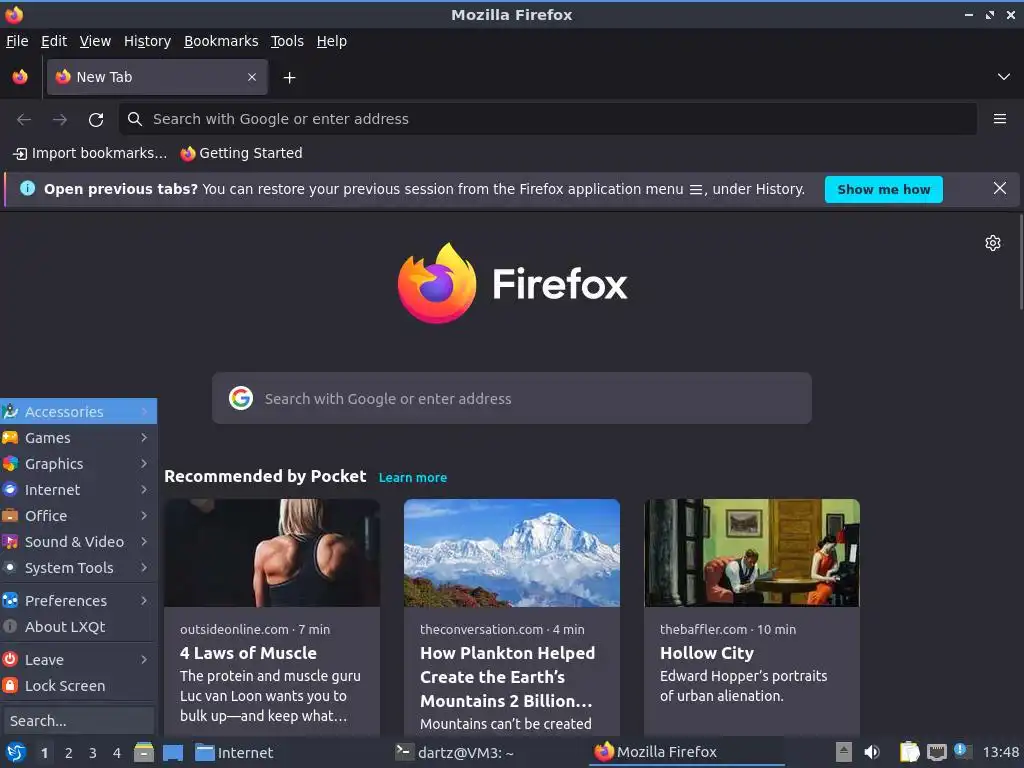
Task: Click Learn more link beside Pocket
Action: pos(413,477)
